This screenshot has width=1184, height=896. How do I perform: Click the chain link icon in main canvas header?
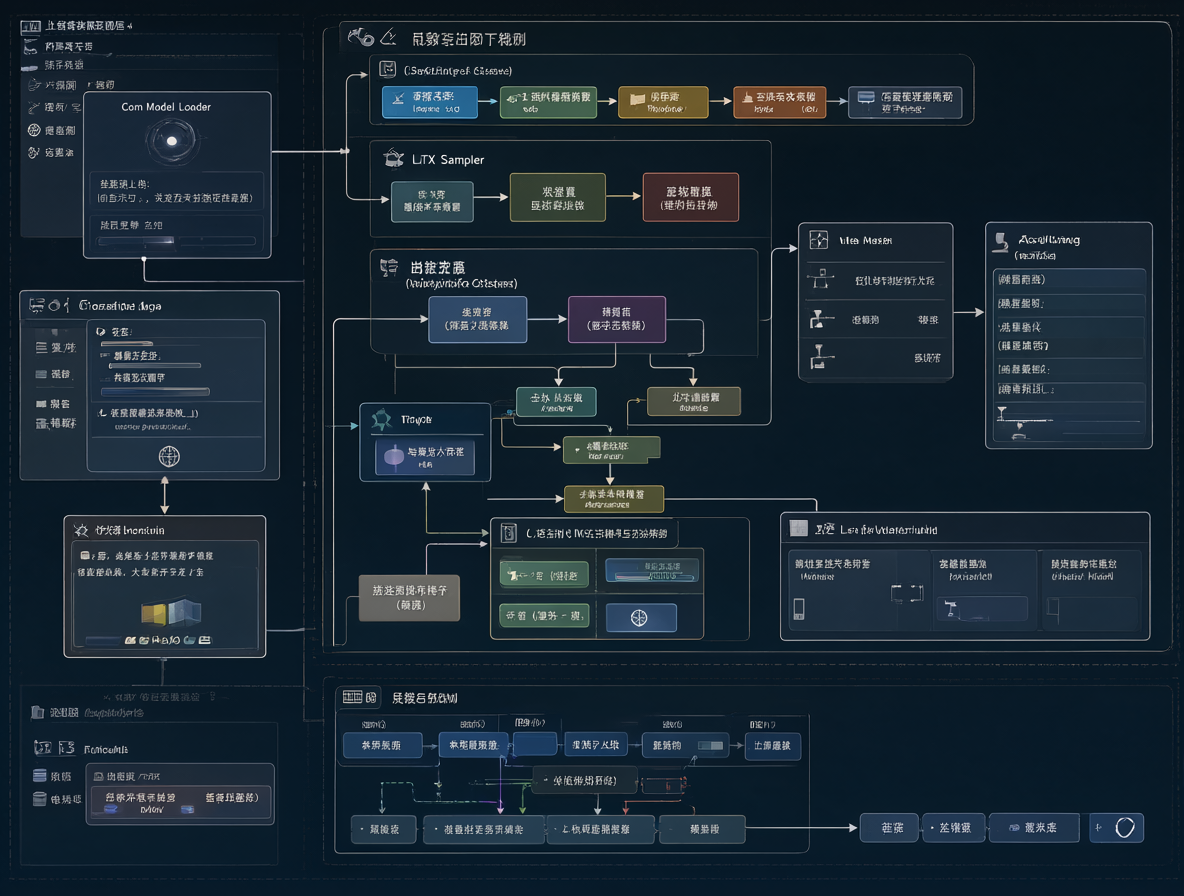[x=361, y=35]
